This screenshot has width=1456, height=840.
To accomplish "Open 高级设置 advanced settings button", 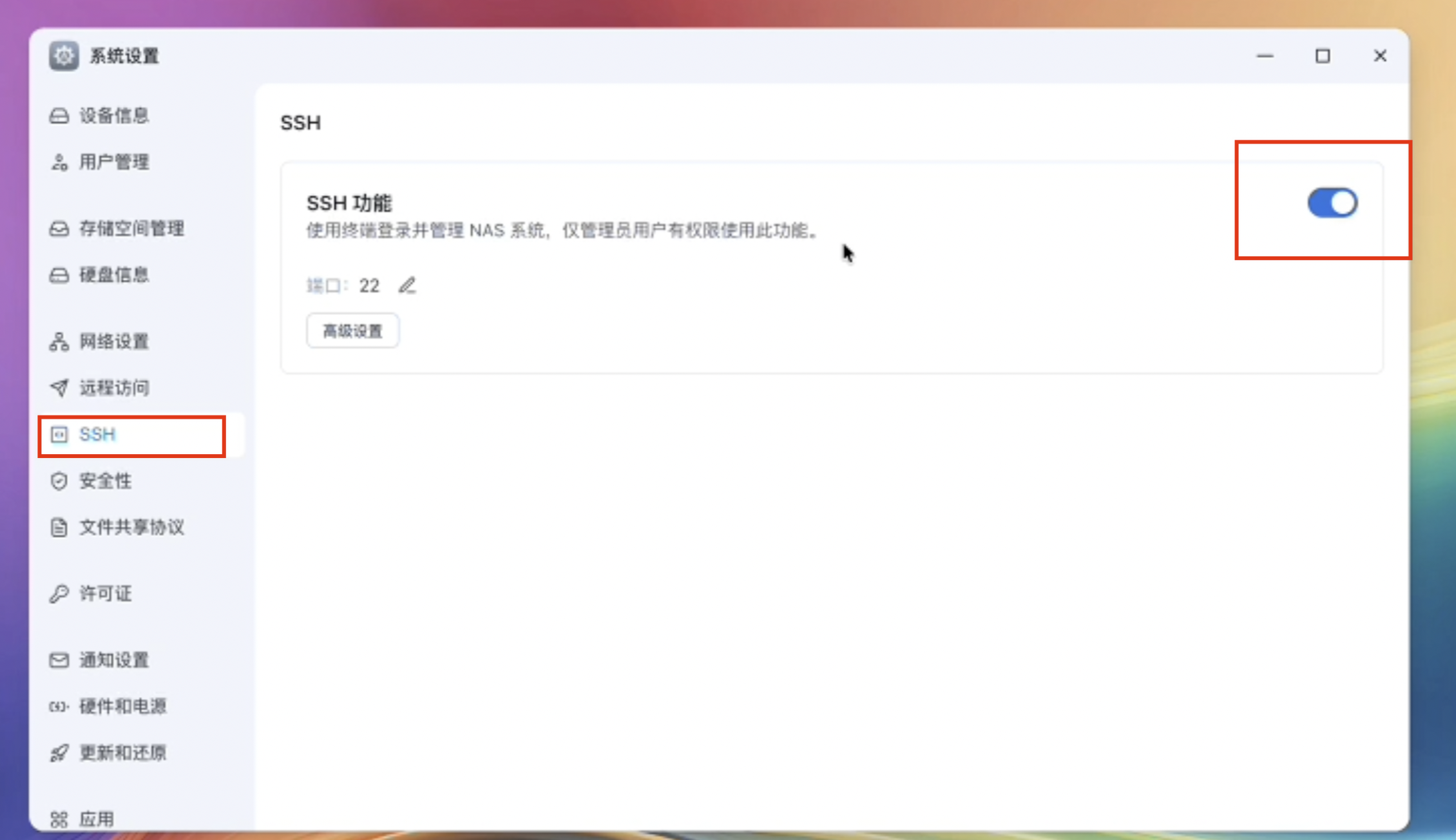I will [352, 331].
